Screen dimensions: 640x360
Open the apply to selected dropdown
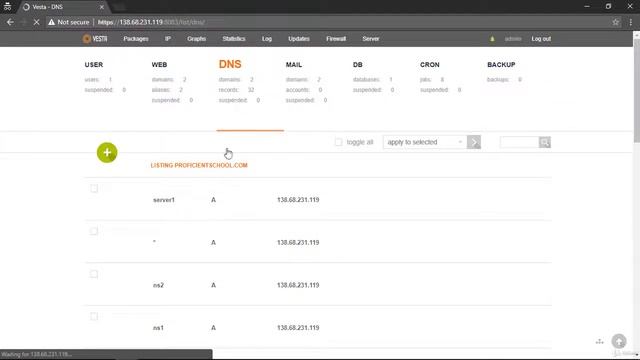coord(425,142)
